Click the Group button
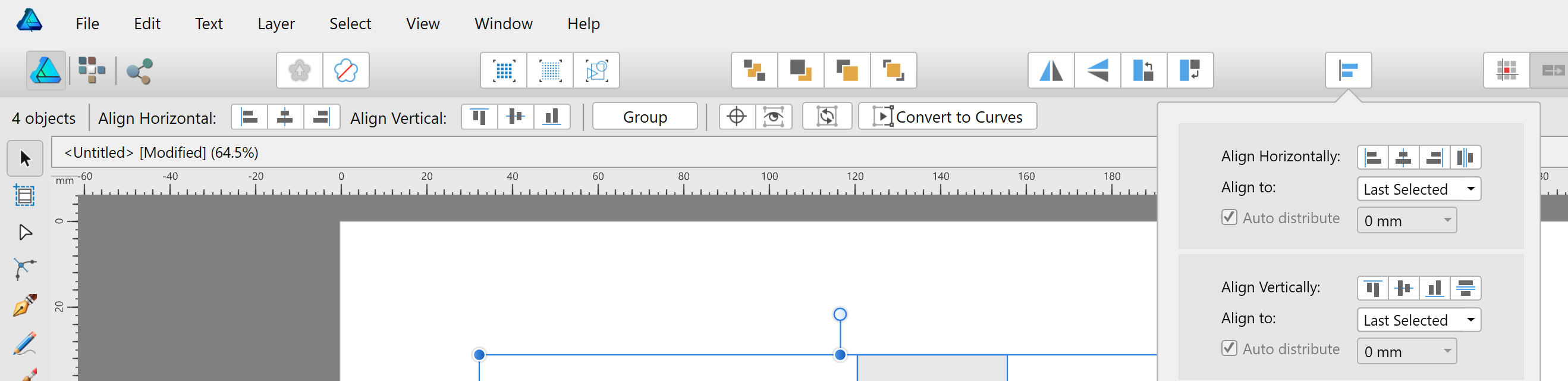Image resolution: width=1568 pixels, height=381 pixels. coord(645,117)
